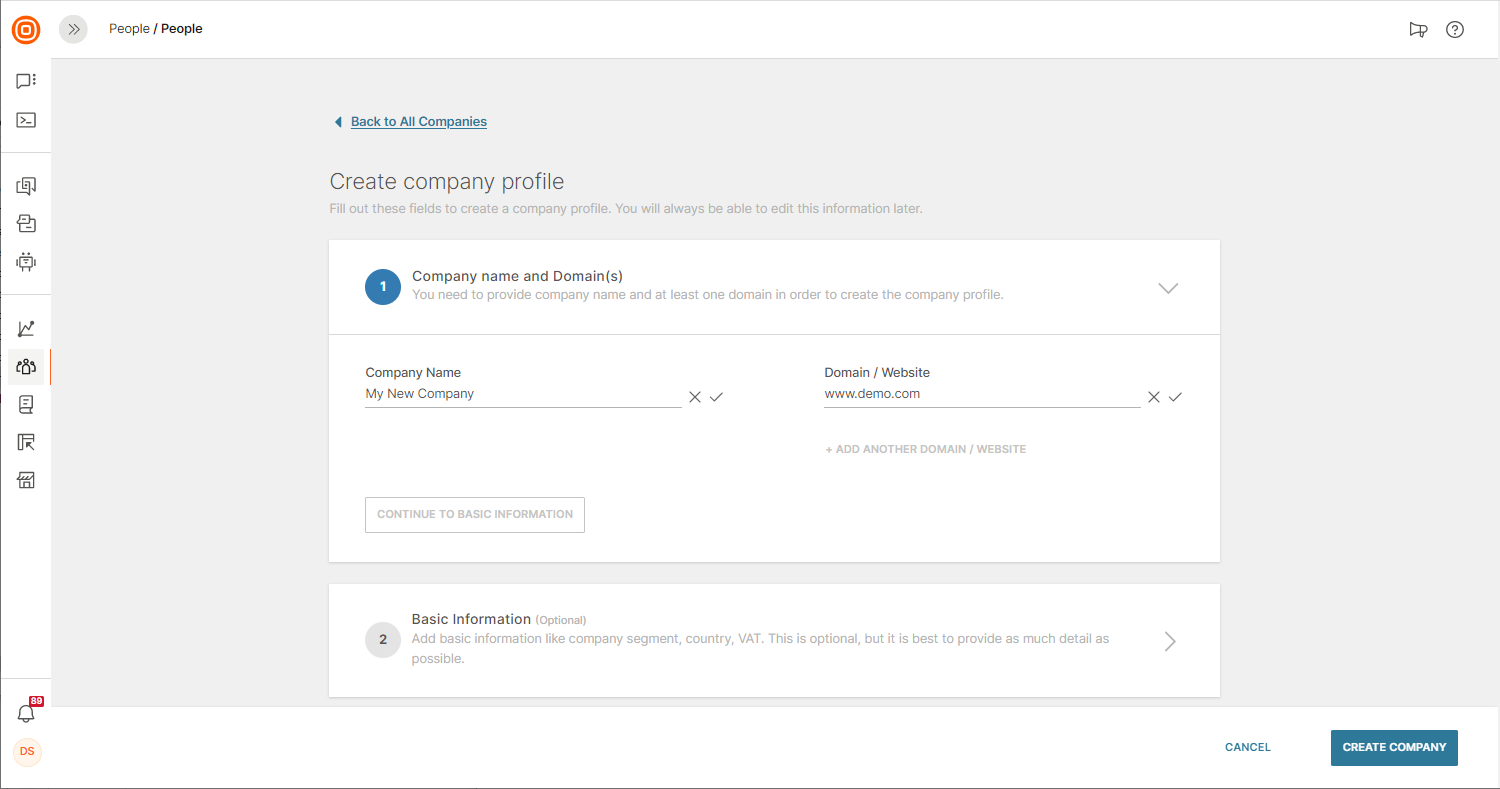Open the storefront icon in sidebar
Viewport: 1500px width, 789px height.
click(x=26, y=481)
